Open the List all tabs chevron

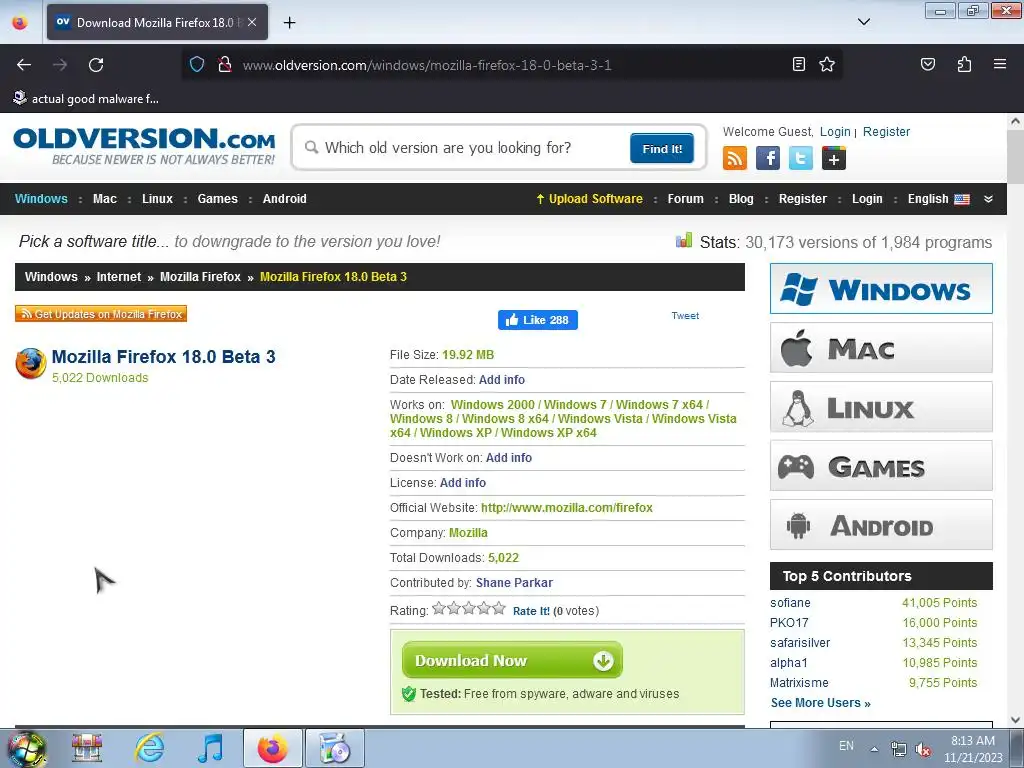click(863, 22)
